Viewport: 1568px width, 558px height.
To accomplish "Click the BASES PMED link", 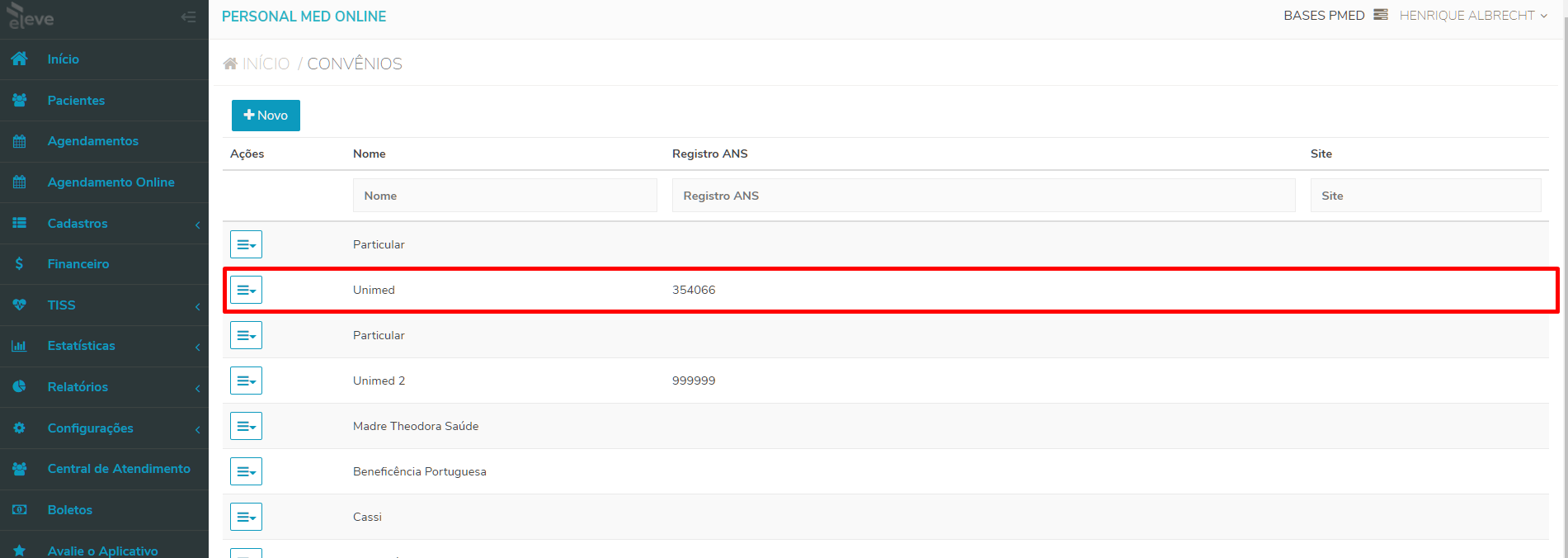I will pos(1324,16).
